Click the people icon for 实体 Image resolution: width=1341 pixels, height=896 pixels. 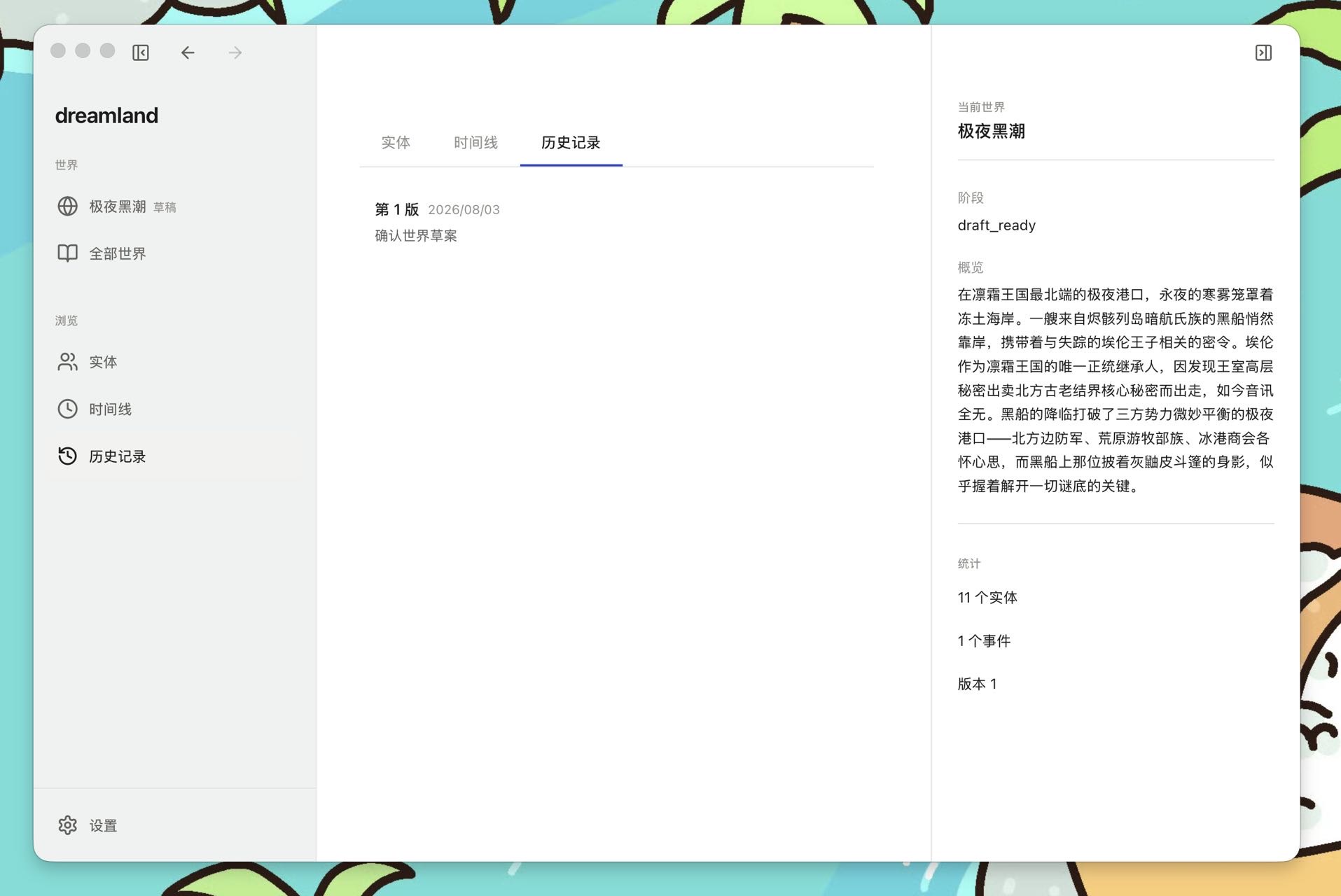point(67,362)
